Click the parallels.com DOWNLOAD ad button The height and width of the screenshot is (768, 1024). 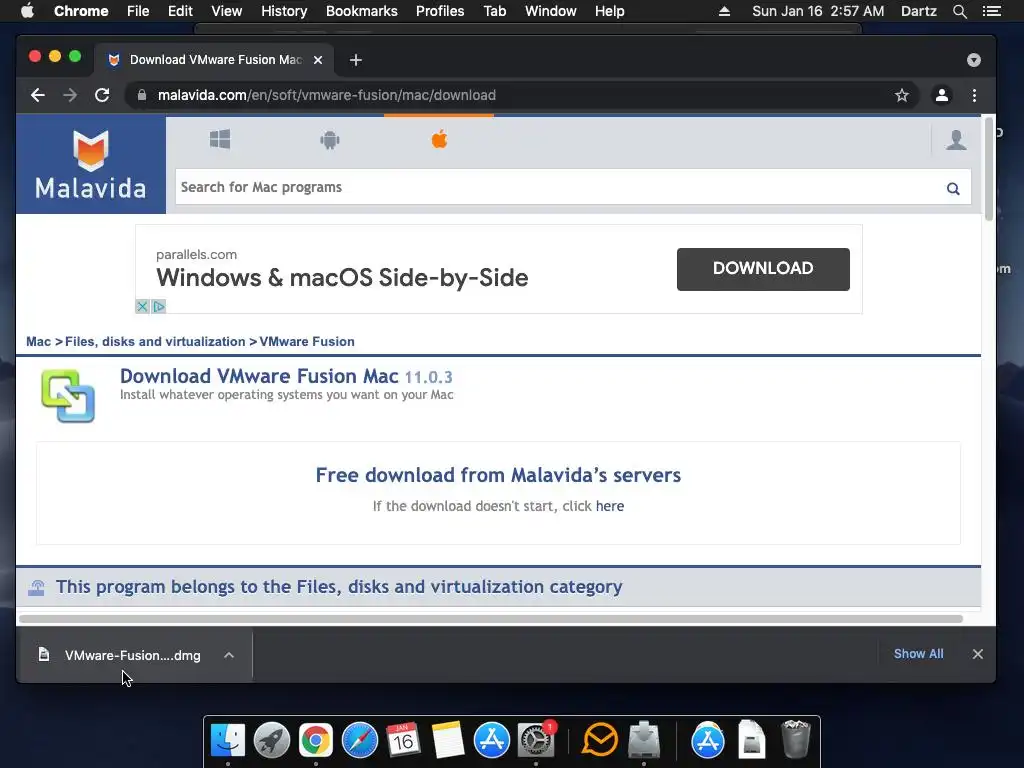pos(763,269)
